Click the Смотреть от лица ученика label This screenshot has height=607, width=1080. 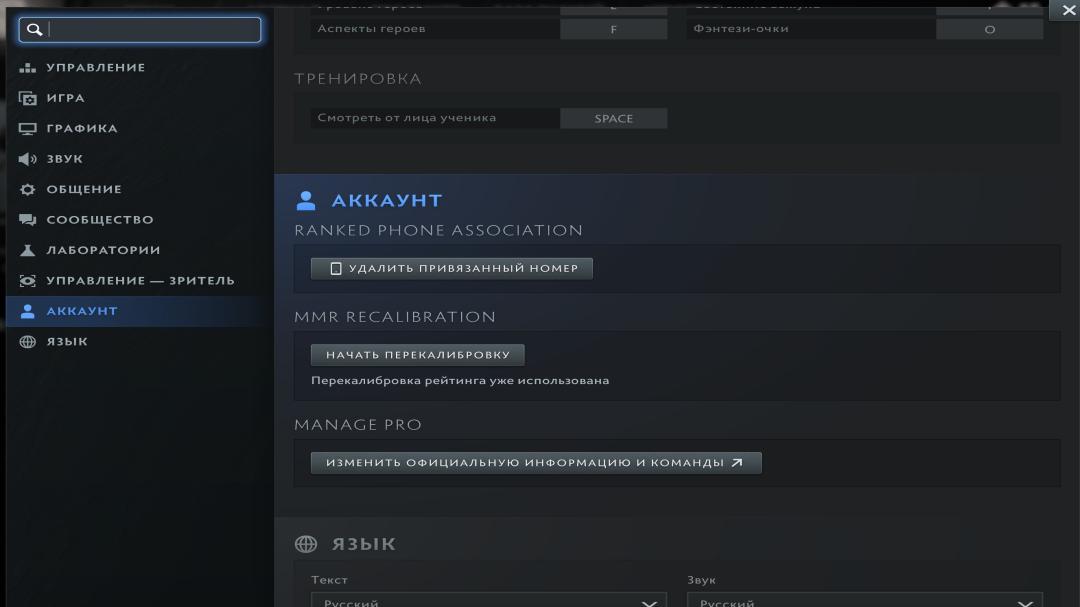pos(406,118)
